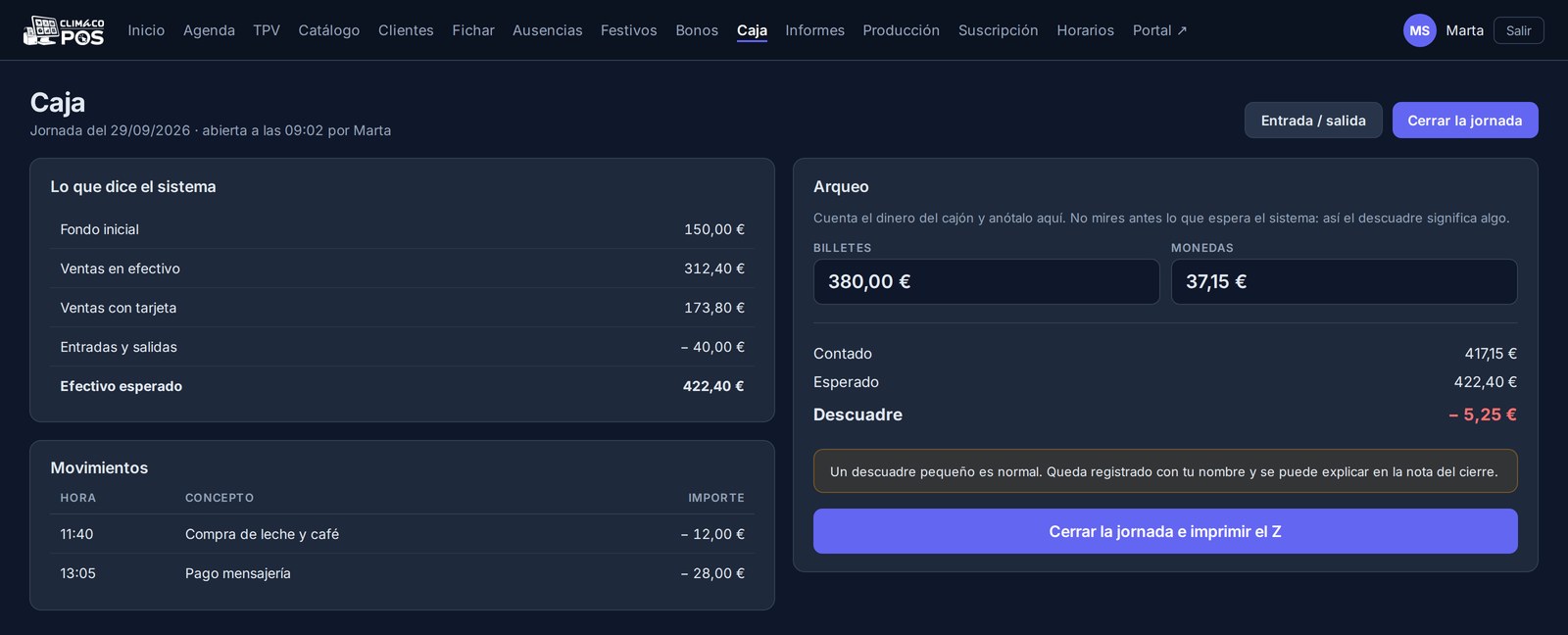1568x635 pixels.
Task: Select the active Caja tab
Action: click(x=752, y=30)
